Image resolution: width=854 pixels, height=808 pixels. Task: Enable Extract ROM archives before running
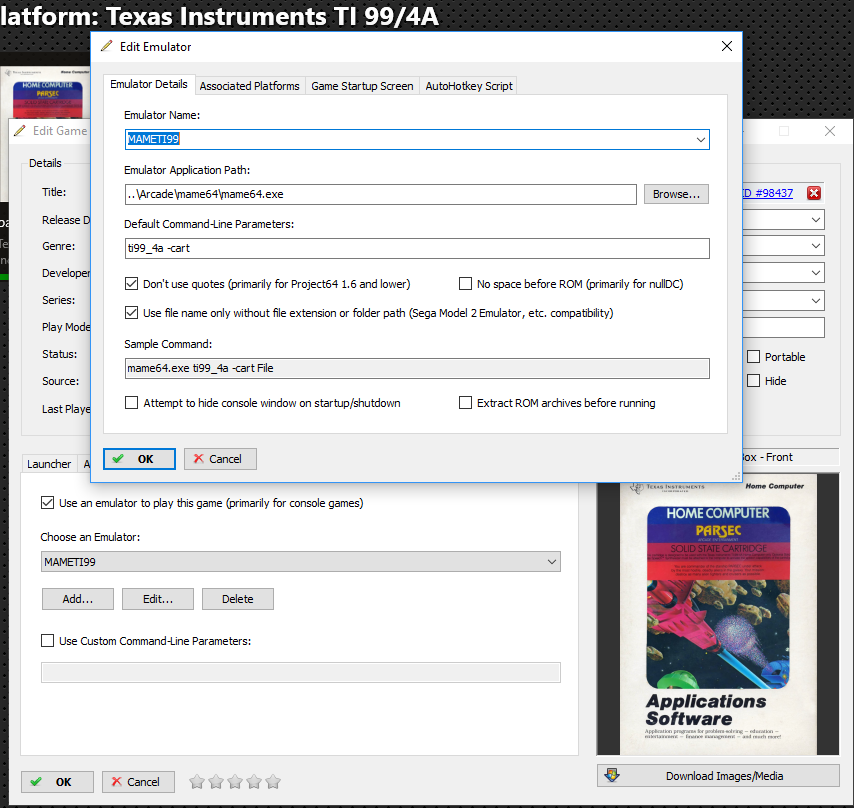[466, 403]
